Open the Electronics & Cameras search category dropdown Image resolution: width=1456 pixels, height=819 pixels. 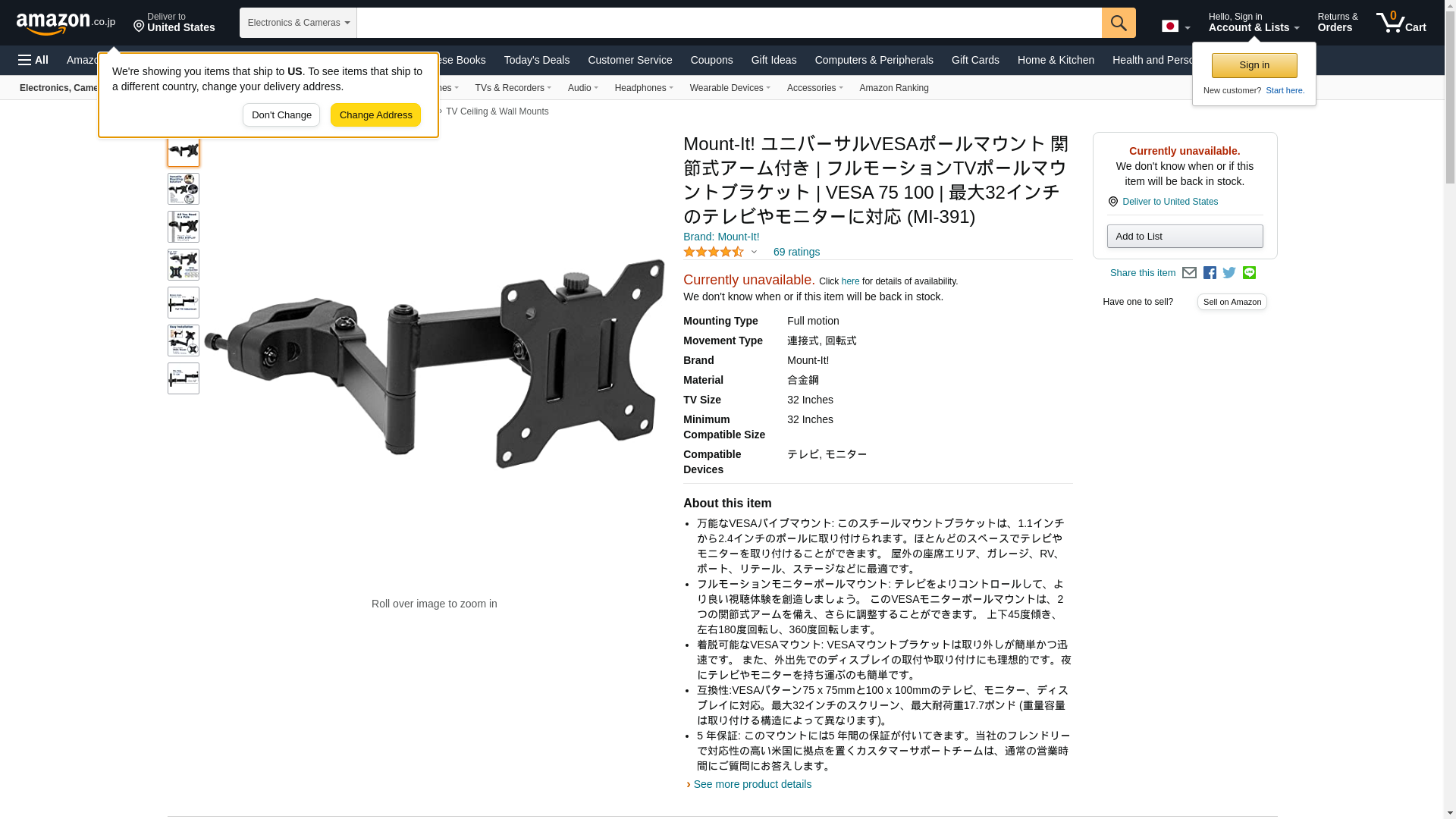pyautogui.click(x=298, y=23)
